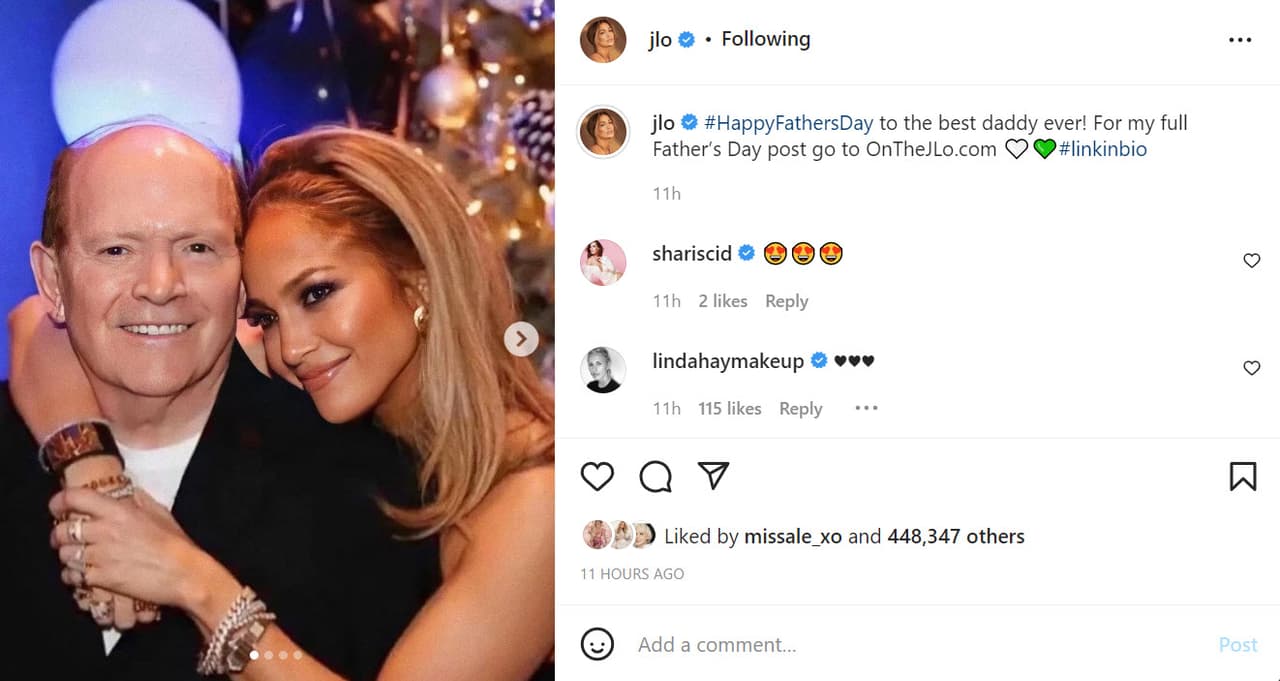The image size is (1280, 681).
Task: Open emoji picker smiley icon
Action: 597,644
